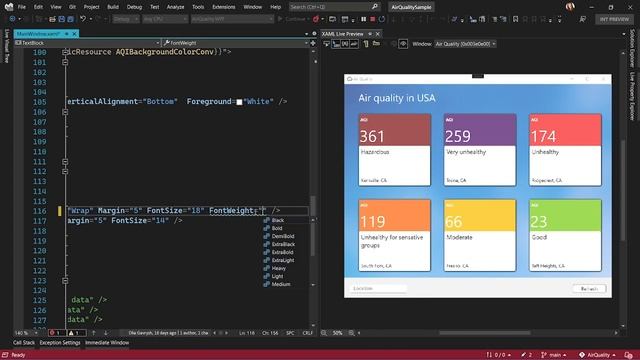The image size is (640, 360).
Task: Click the Save All icon
Action: (71, 19)
